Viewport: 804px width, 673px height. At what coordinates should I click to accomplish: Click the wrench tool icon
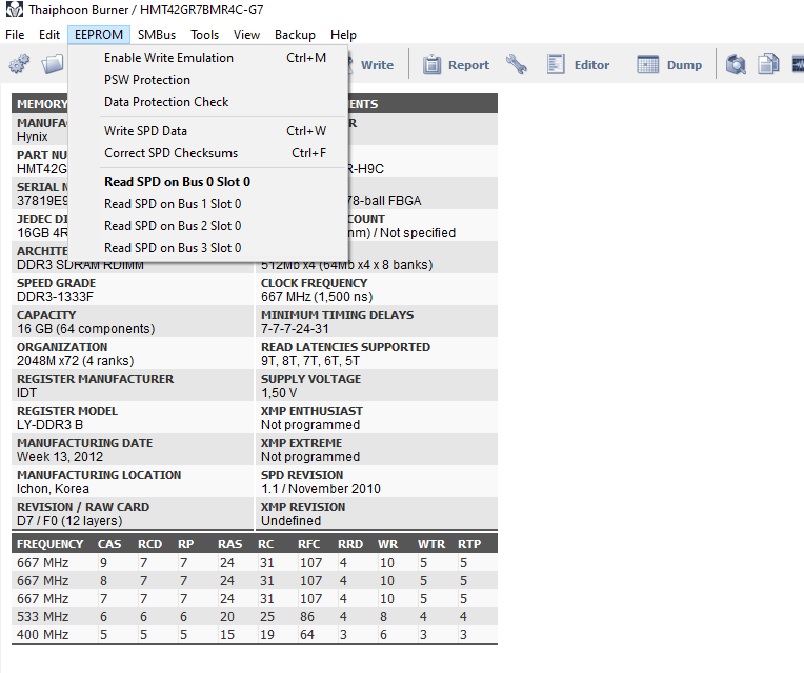tap(516, 65)
